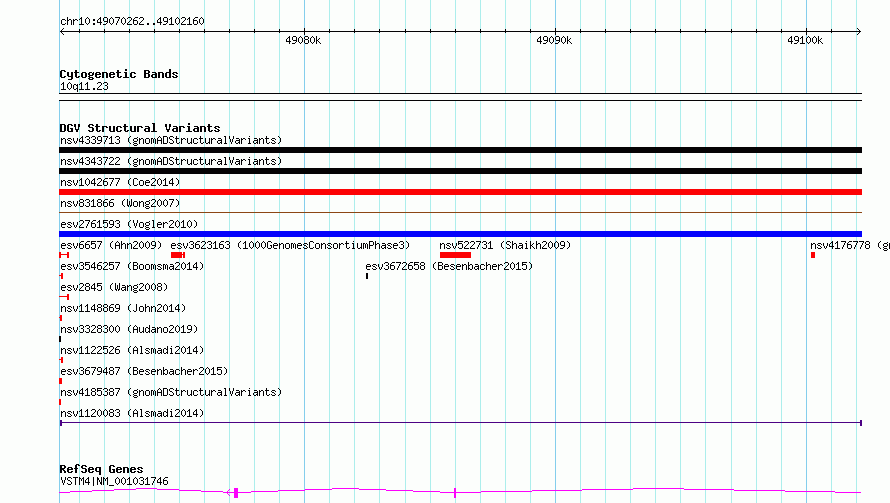The height and width of the screenshot is (503, 890).
Task: Click the chr10:49070262..49102160 coordinate label
Action: (132, 21)
